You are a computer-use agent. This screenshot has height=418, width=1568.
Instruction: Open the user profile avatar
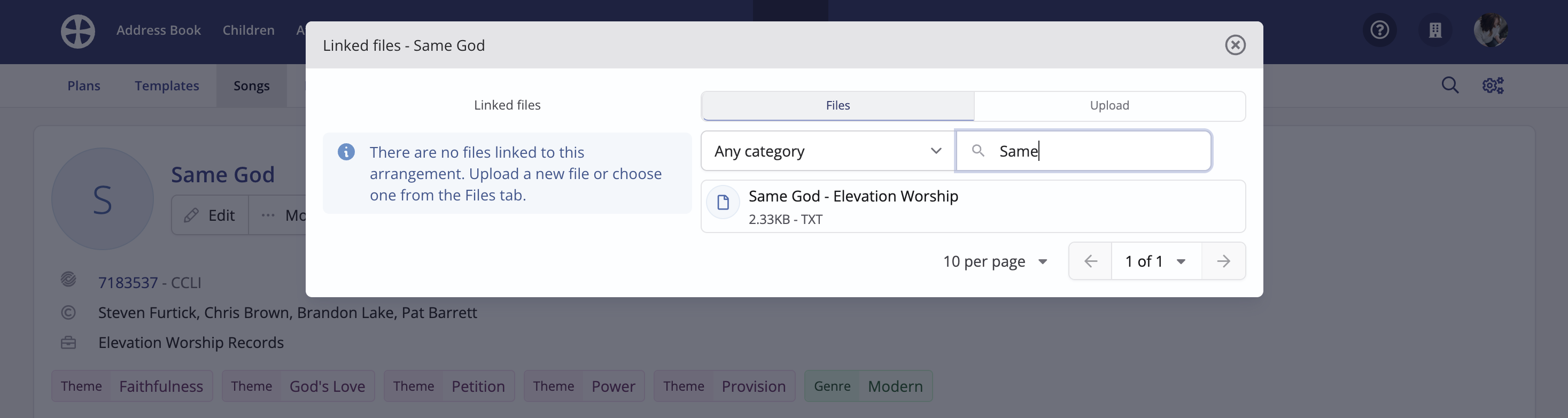tap(1491, 30)
